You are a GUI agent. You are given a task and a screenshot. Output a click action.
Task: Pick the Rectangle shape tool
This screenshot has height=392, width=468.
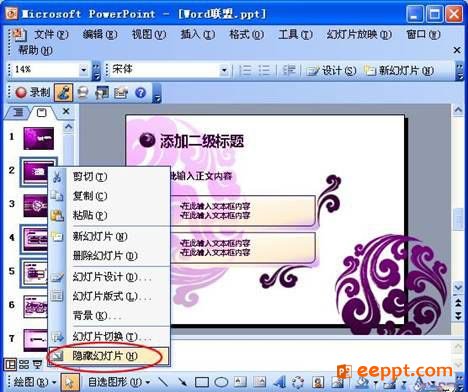point(202,382)
